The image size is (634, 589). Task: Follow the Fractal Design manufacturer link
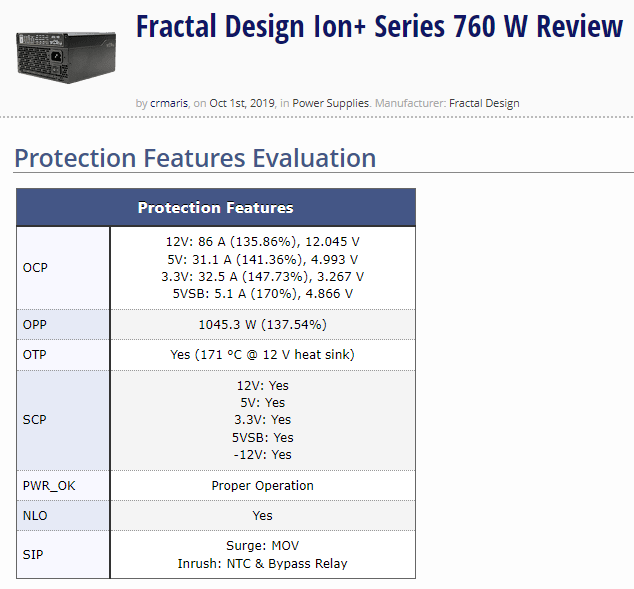tap(484, 103)
